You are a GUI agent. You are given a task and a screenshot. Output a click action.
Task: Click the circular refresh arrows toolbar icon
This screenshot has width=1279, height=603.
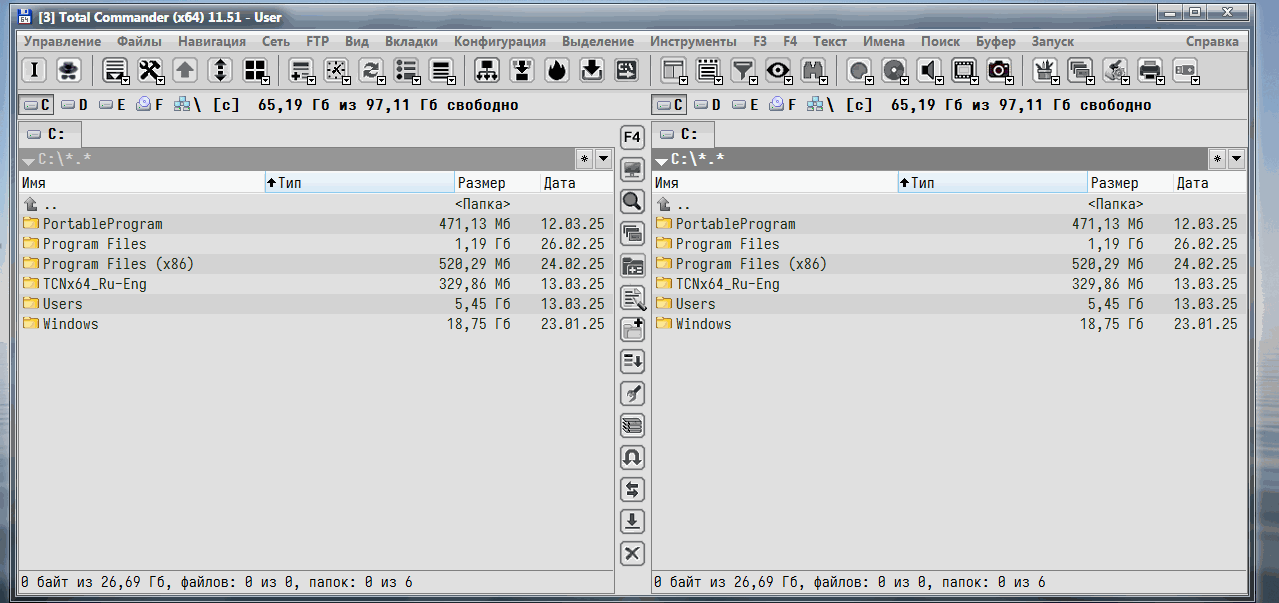click(x=371, y=70)
